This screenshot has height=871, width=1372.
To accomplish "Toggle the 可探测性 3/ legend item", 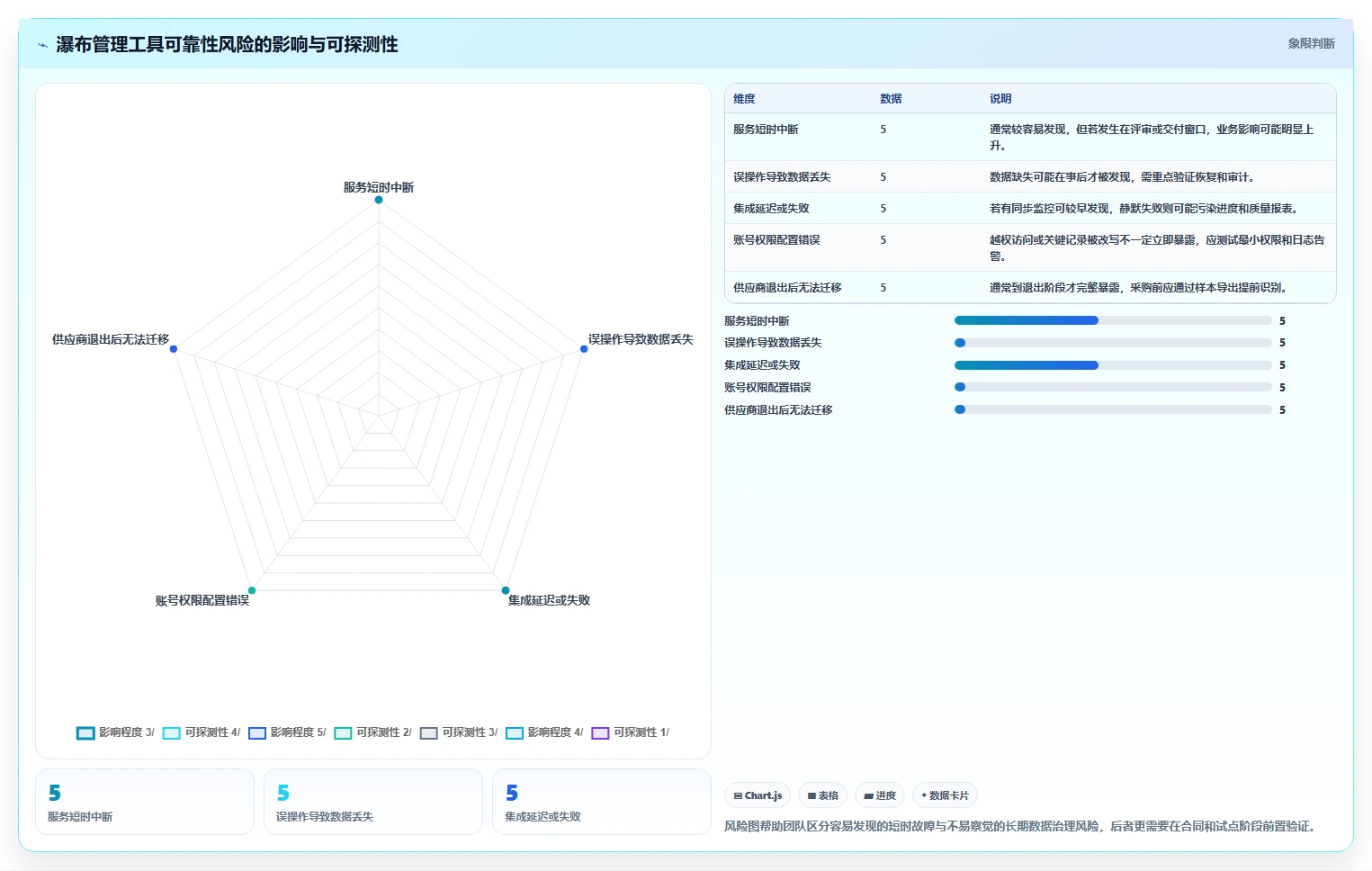I will click(459, 732).
